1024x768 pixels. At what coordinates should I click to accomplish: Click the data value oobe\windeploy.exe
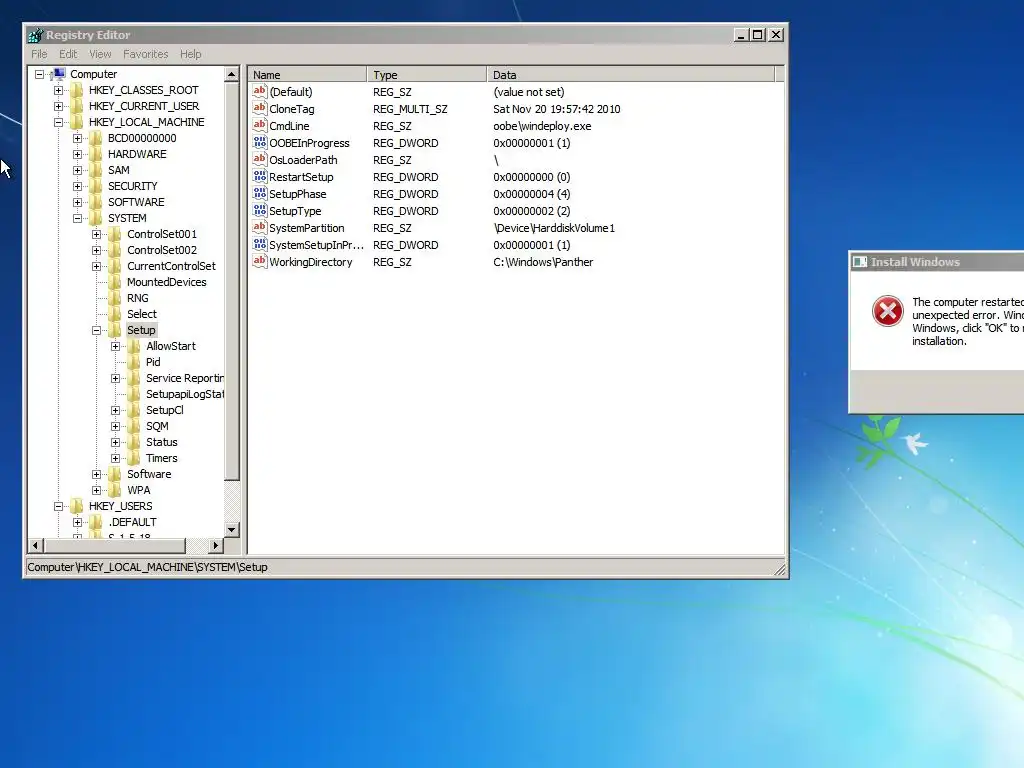pos(542,126)
